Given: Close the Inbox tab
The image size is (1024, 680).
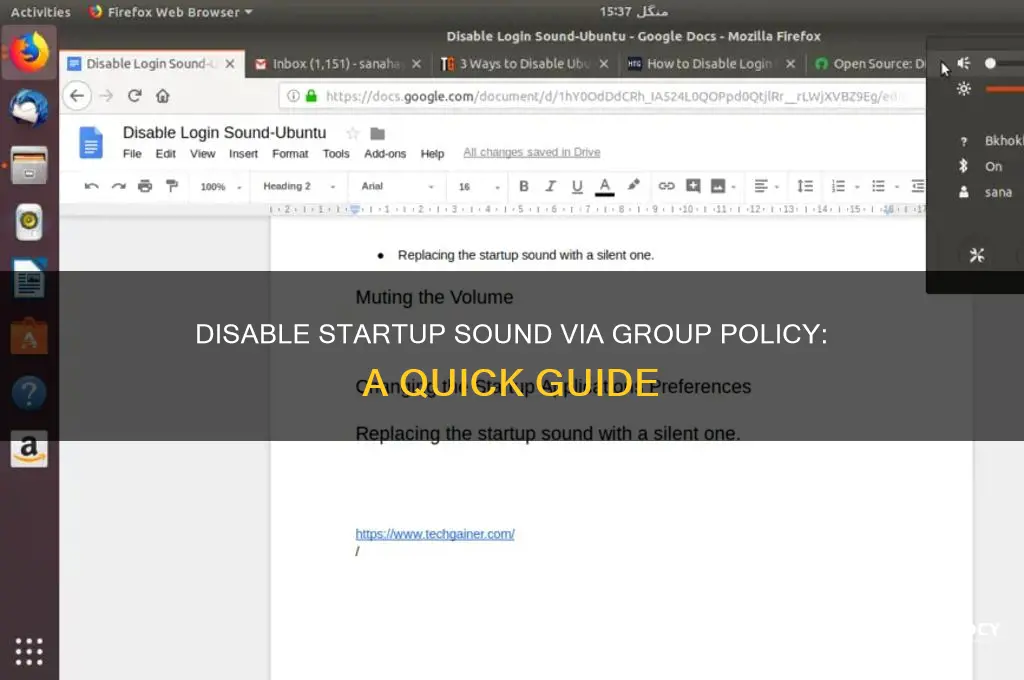Looking at the screenshot, I should tap(417, 64).
